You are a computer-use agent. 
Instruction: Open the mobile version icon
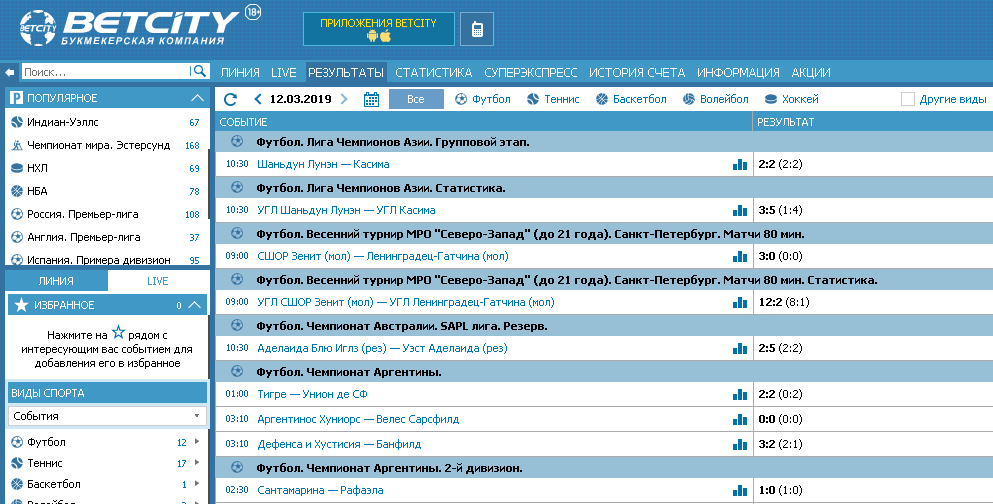coord(477,29)
